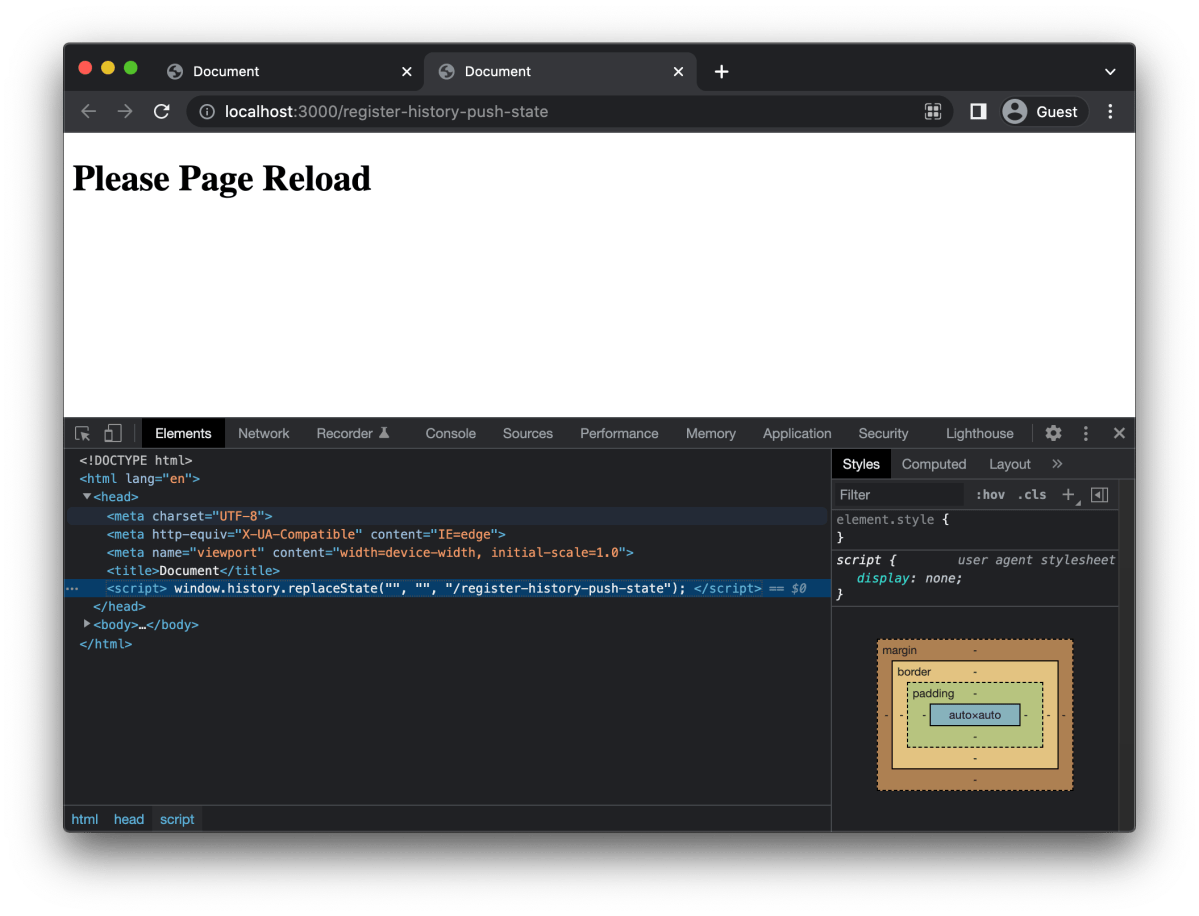Close the first Document tab
The image size is (1199, 916).
point(407,71)
